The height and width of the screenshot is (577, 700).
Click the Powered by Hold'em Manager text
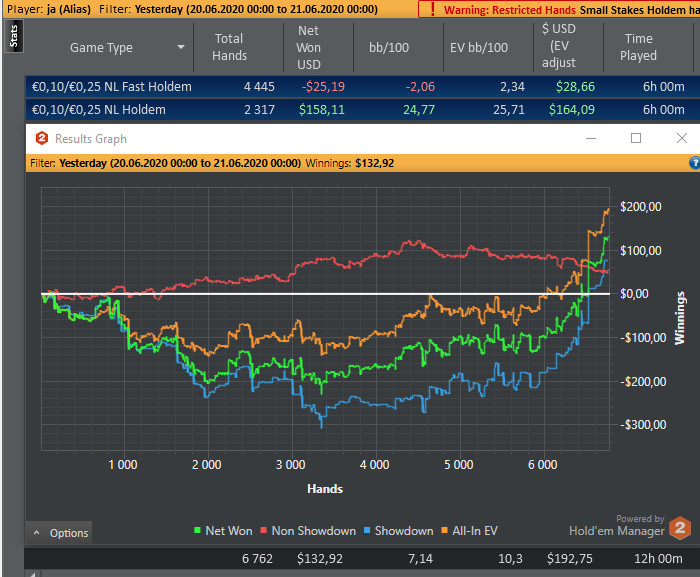617,526
